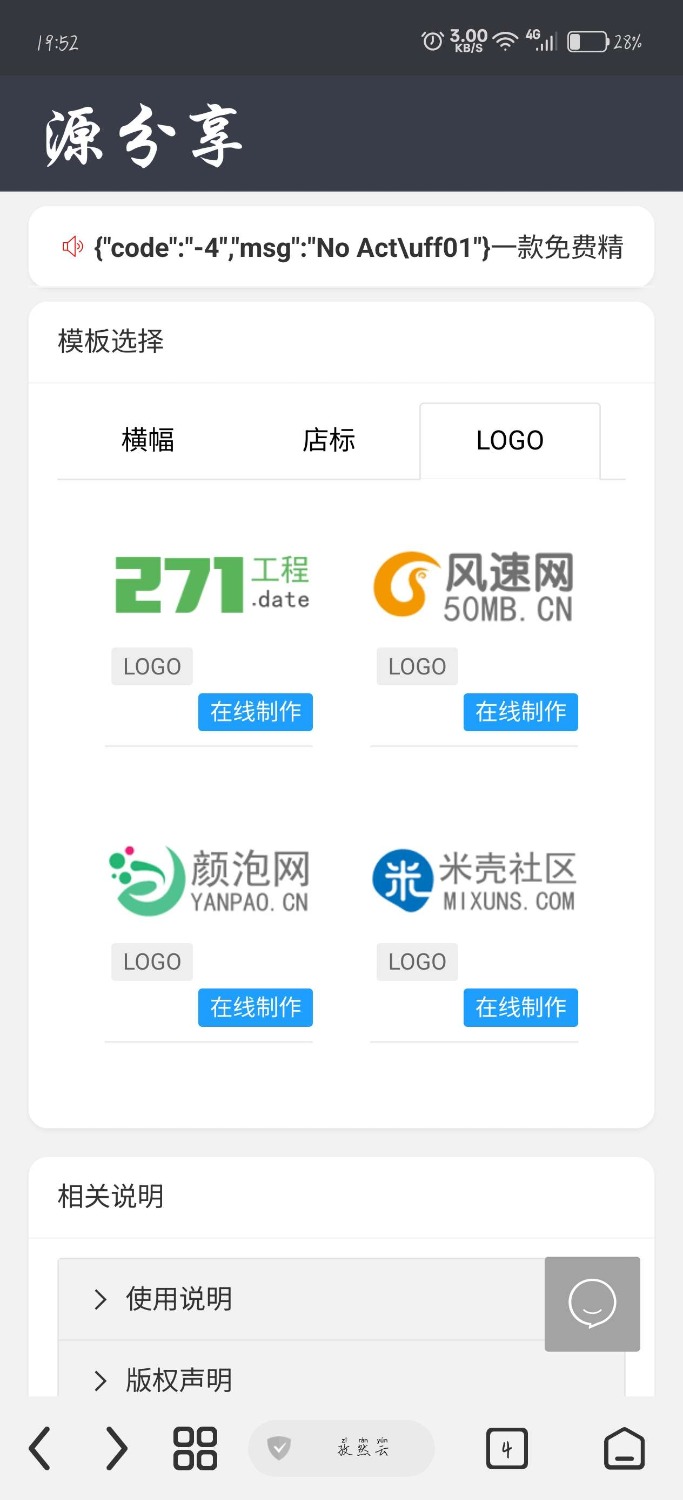The image size is (683, 1500).
Task: Tap the shield icon in address bar
Action: click(279, 1448)
